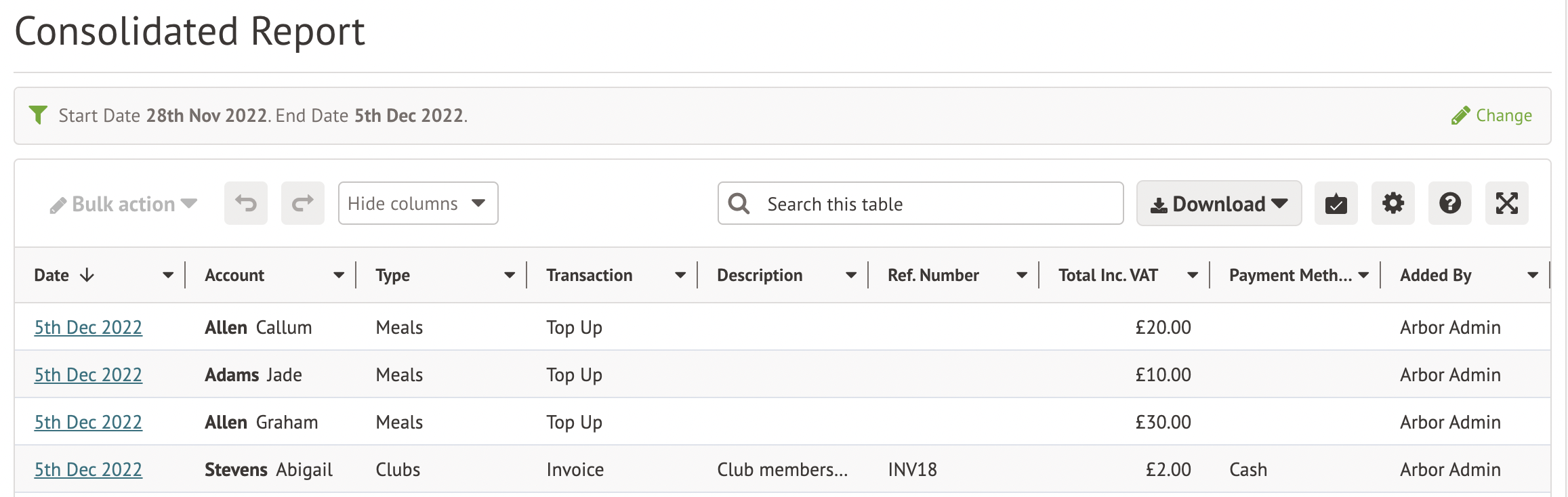1568x497 pixels.
Task: Sort by the Date column header
Action: (x=52, y=275)
